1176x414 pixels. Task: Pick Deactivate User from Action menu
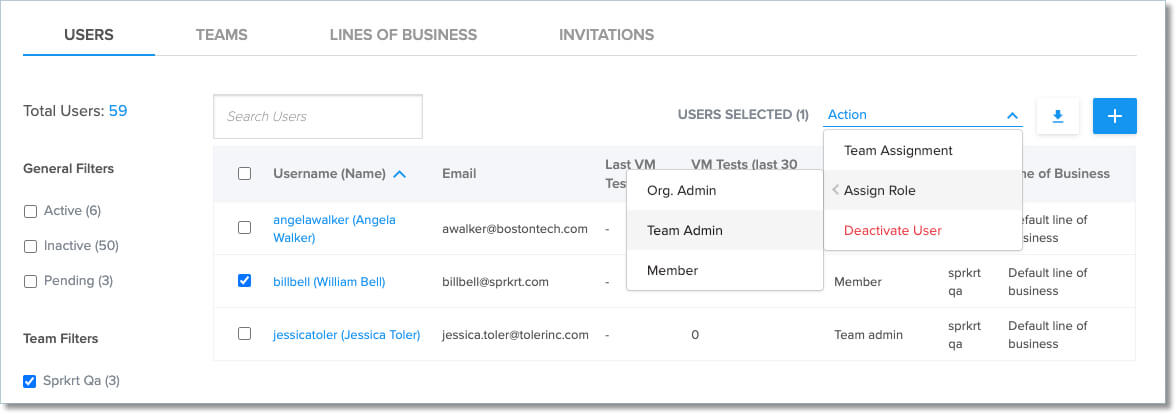(x=893, y=230)
